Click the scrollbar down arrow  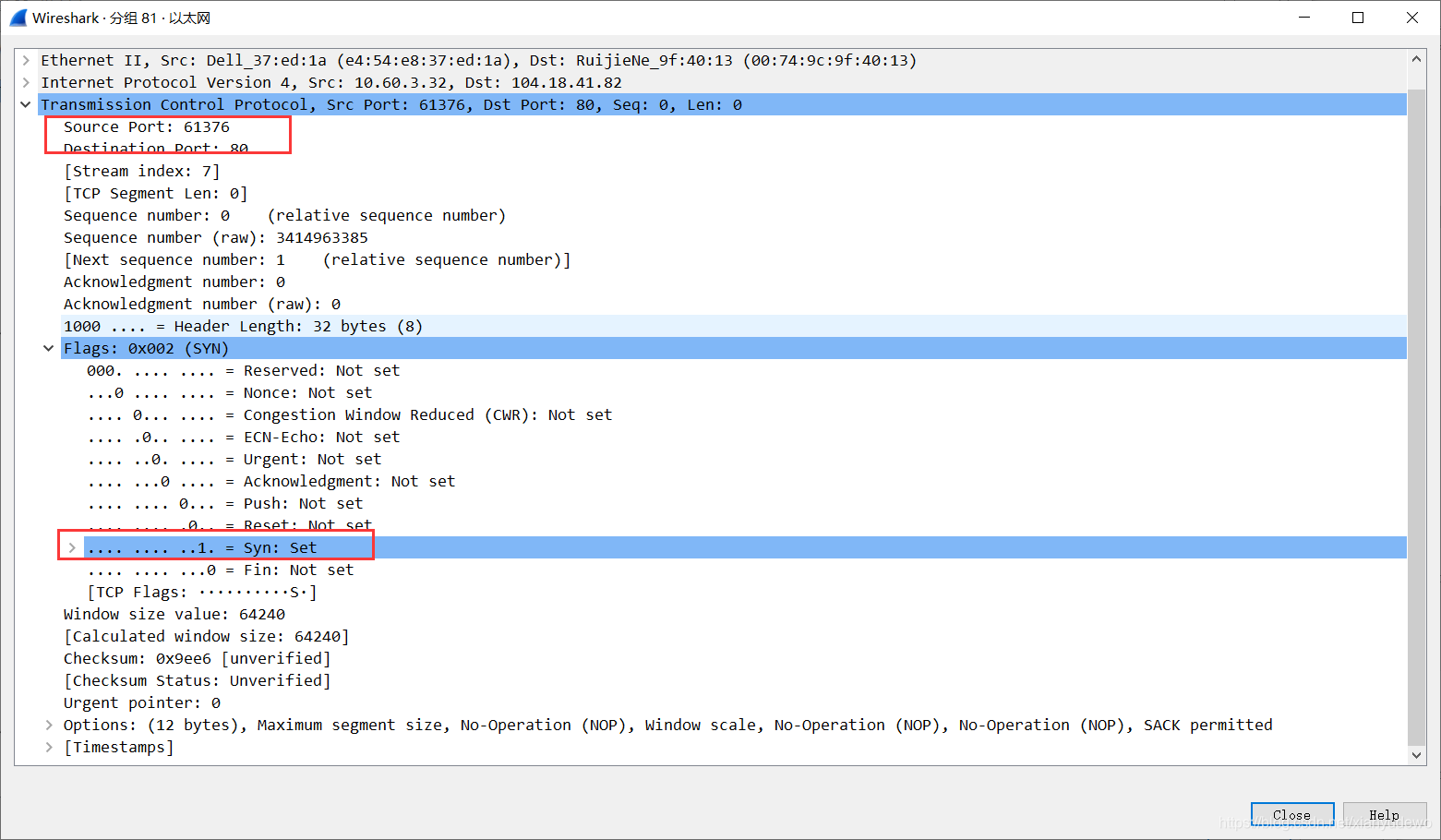[1417, 755]
